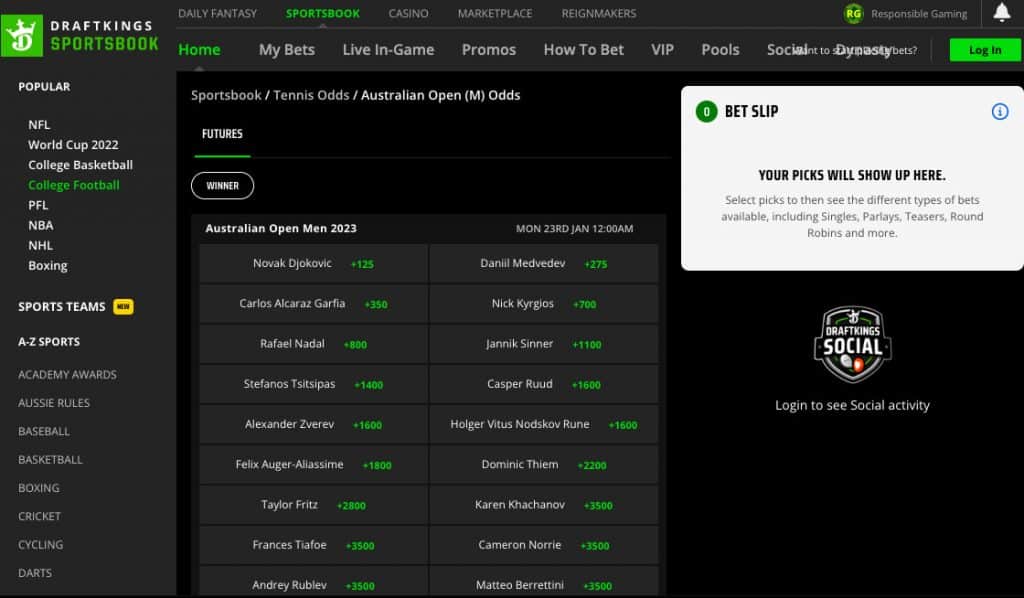Open NBA in Popular sidebar
Screen dimensions: 1024x598
40,225
